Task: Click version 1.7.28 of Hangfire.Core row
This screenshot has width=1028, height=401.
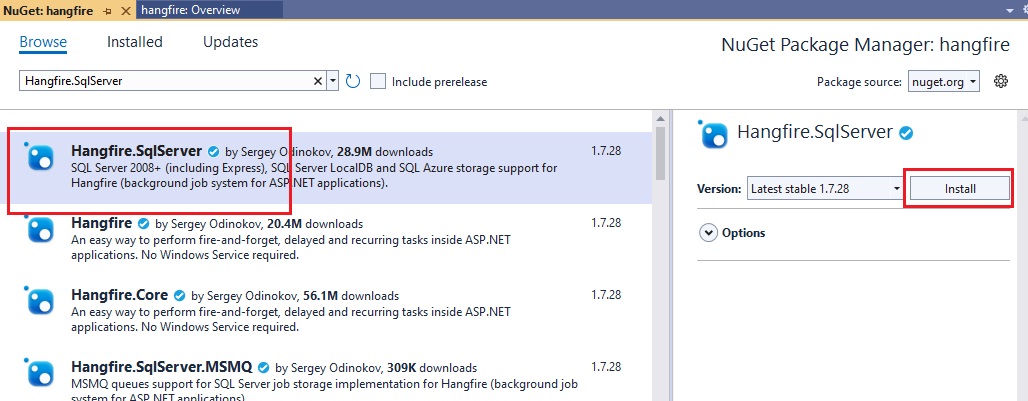Action: (606, 295)
